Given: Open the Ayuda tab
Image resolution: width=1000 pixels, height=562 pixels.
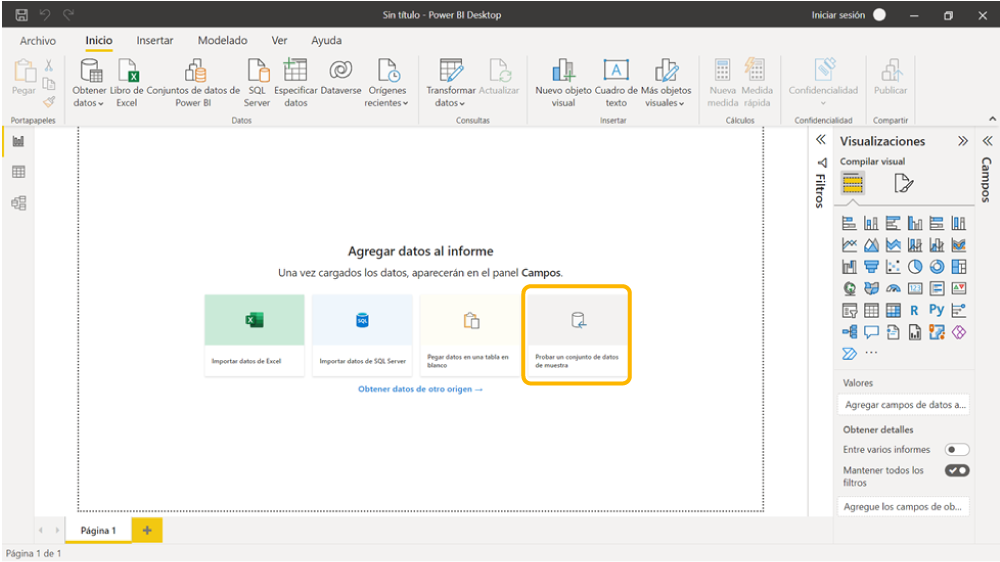Looking at the screenshot, I should 327,40.
